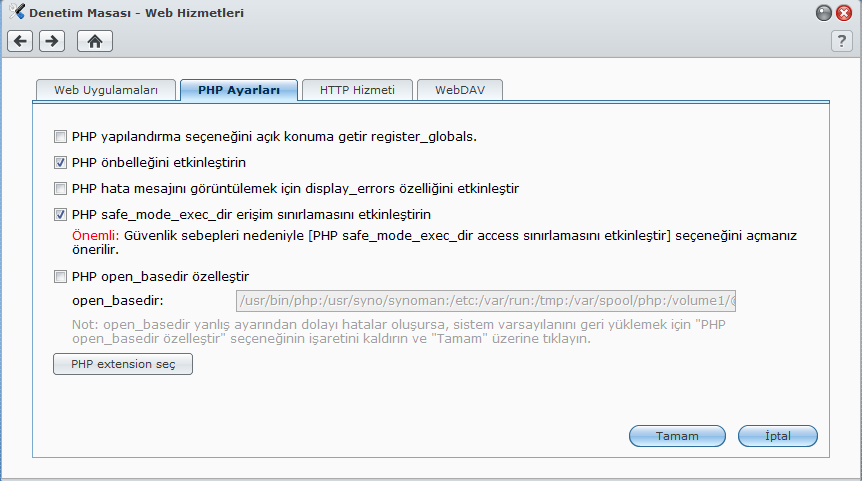The height and width of the screenshot is (481, 862).
Task: Confirm settings with the Tamam button
Action: point(677,436)
